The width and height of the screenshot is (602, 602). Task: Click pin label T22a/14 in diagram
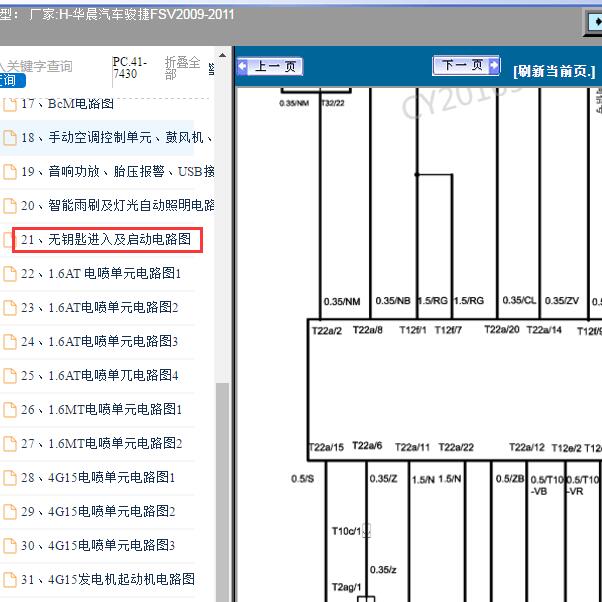(x=544, y=330)
